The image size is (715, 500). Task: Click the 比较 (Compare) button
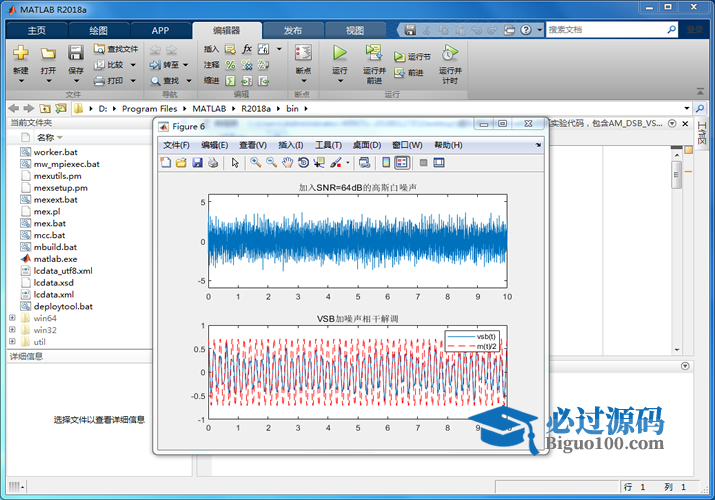click(x=109, y=65)
